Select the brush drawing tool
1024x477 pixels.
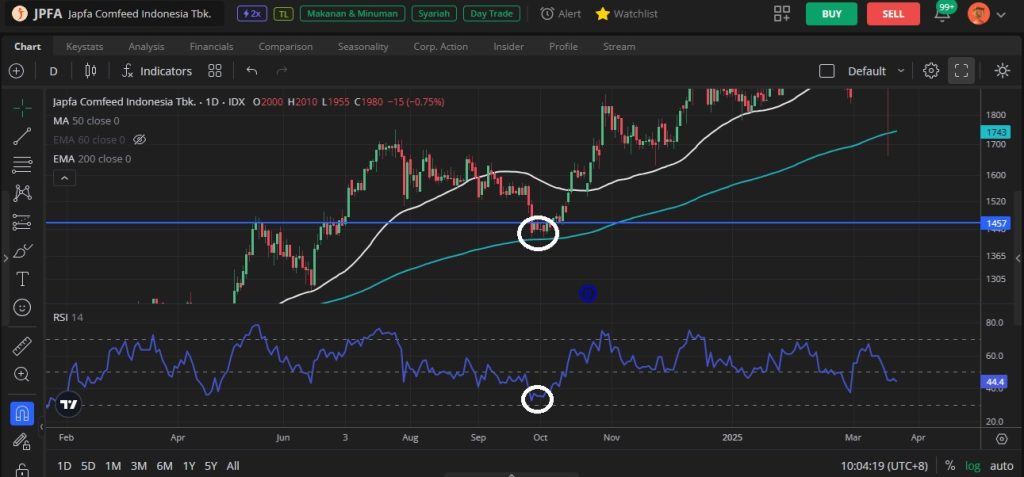pyautogui.click(x=22, y=251)
